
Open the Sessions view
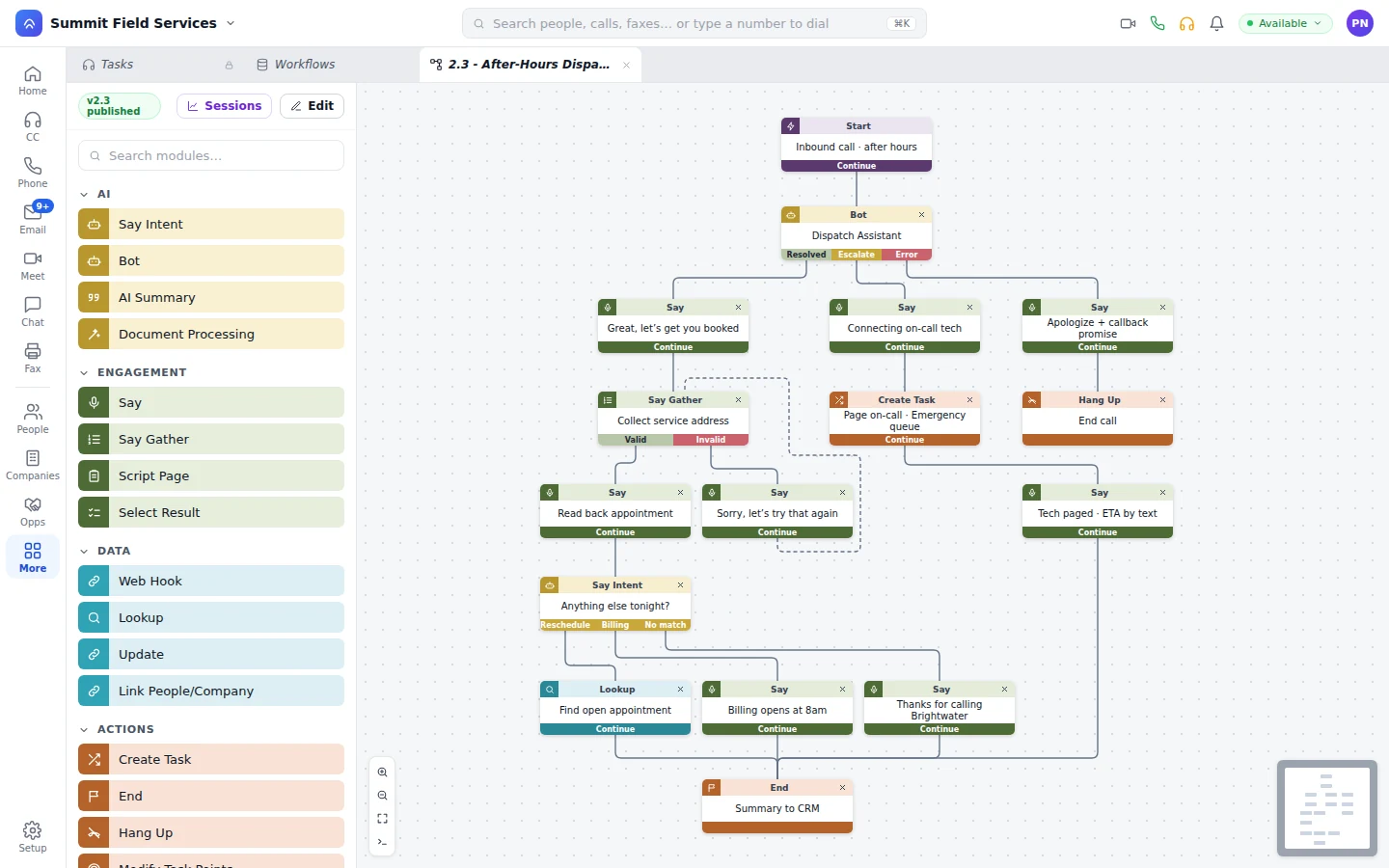224,106
